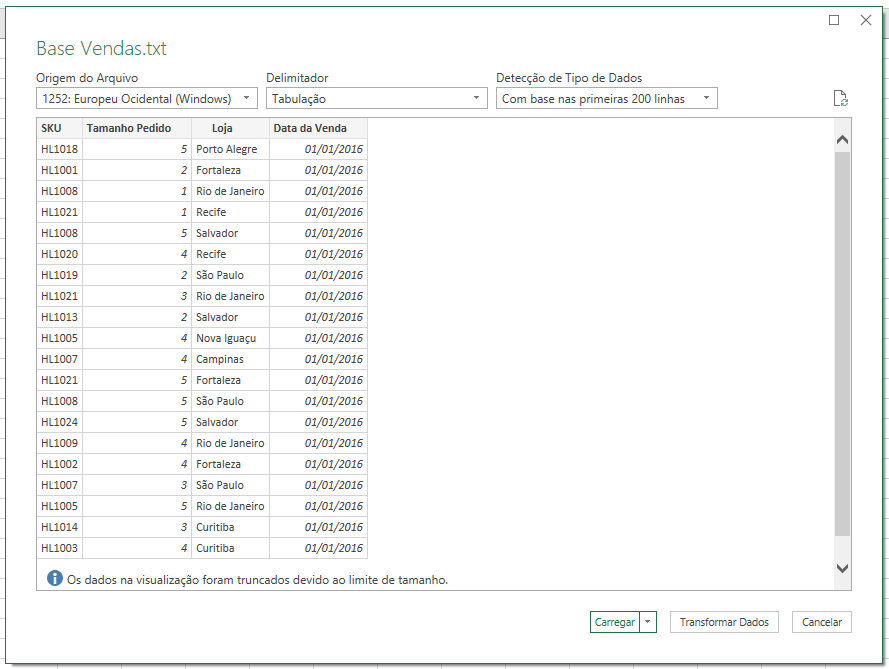Click the HL1018 SKU cell
Image resolution: width=889 pixels, height=669 pixels.
coord(60,149)
